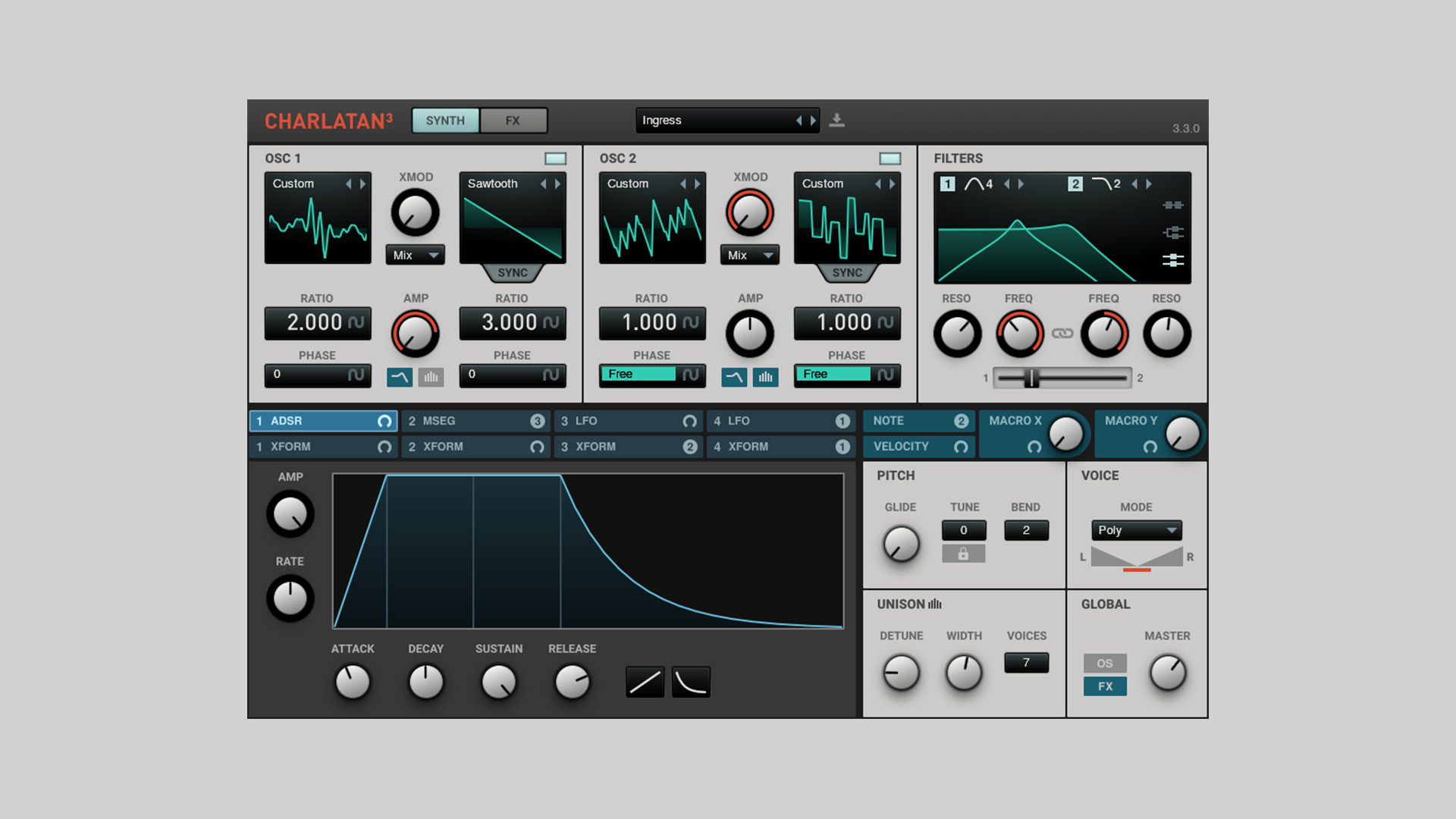Click next waveform arrow on Sawtooth
1456x819 pixels.
pos(557,184)
